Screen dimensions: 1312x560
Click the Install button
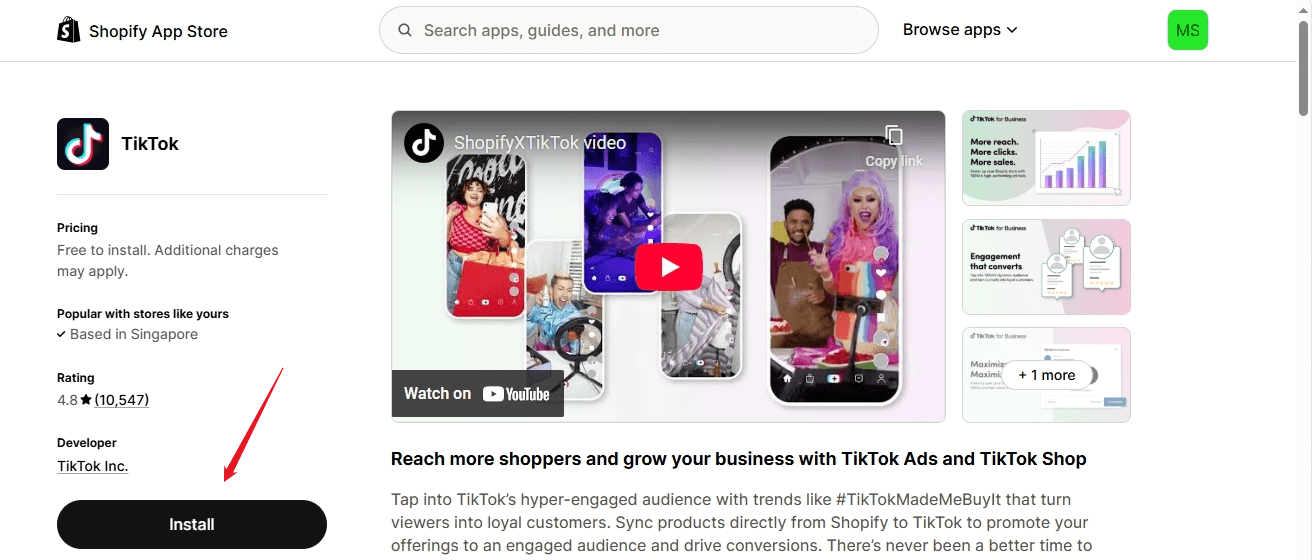pos(192,524)
